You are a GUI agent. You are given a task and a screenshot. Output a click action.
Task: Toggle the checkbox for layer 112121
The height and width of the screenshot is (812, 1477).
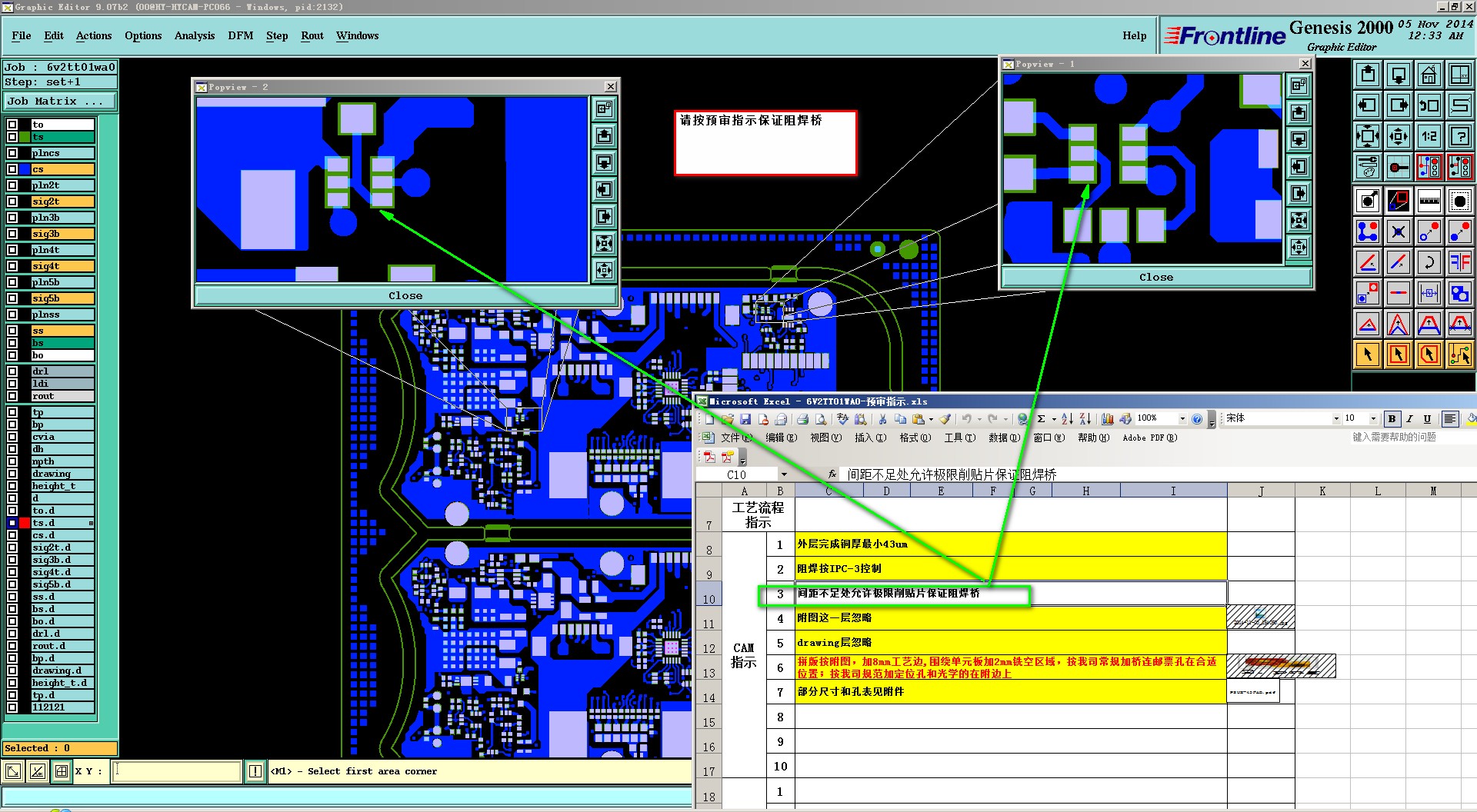(12, 707)
